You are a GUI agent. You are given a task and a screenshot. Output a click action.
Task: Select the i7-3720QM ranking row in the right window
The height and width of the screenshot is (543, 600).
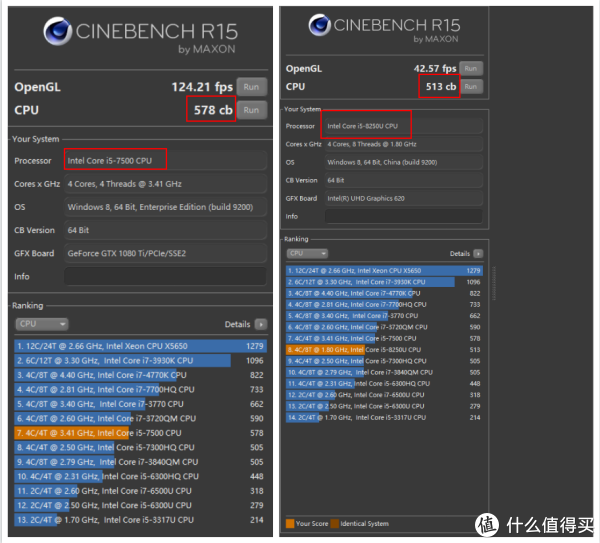point(384,327)
